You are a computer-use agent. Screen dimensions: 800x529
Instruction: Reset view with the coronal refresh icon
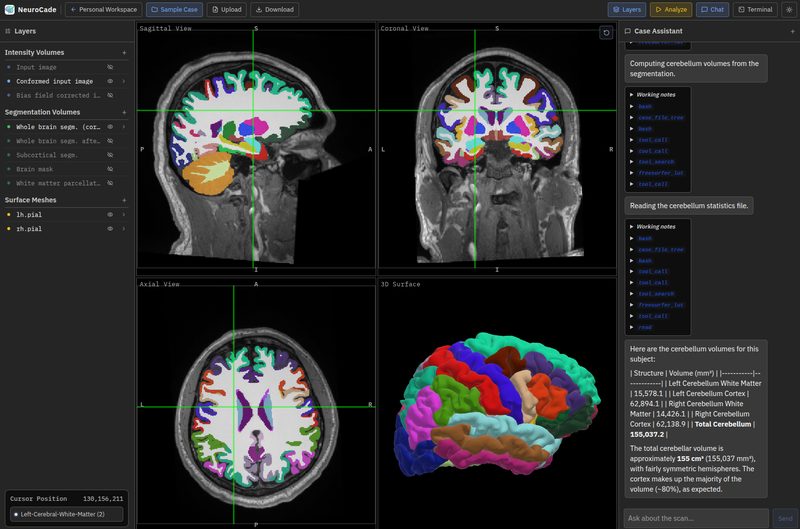[606, 33]
